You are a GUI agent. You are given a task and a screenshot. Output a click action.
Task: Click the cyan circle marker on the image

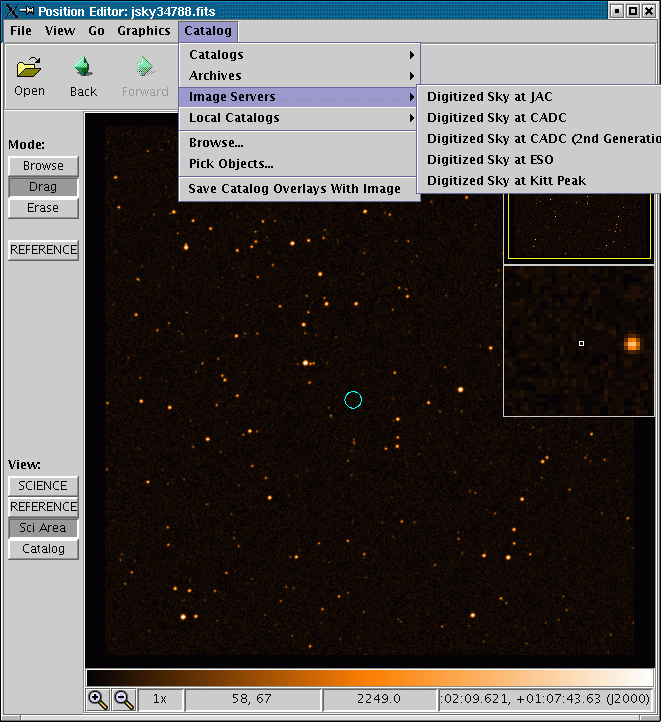coord(352,400)
